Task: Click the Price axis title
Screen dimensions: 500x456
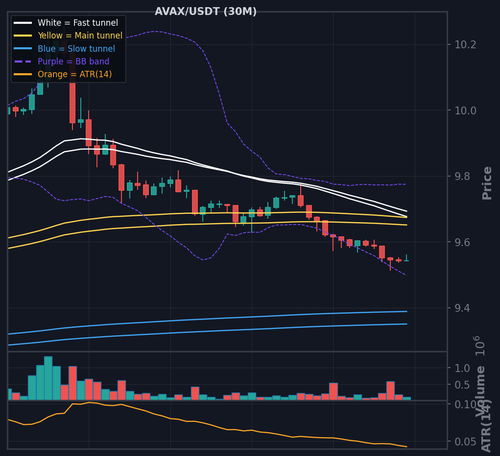Action: click(x=487, y=183)
